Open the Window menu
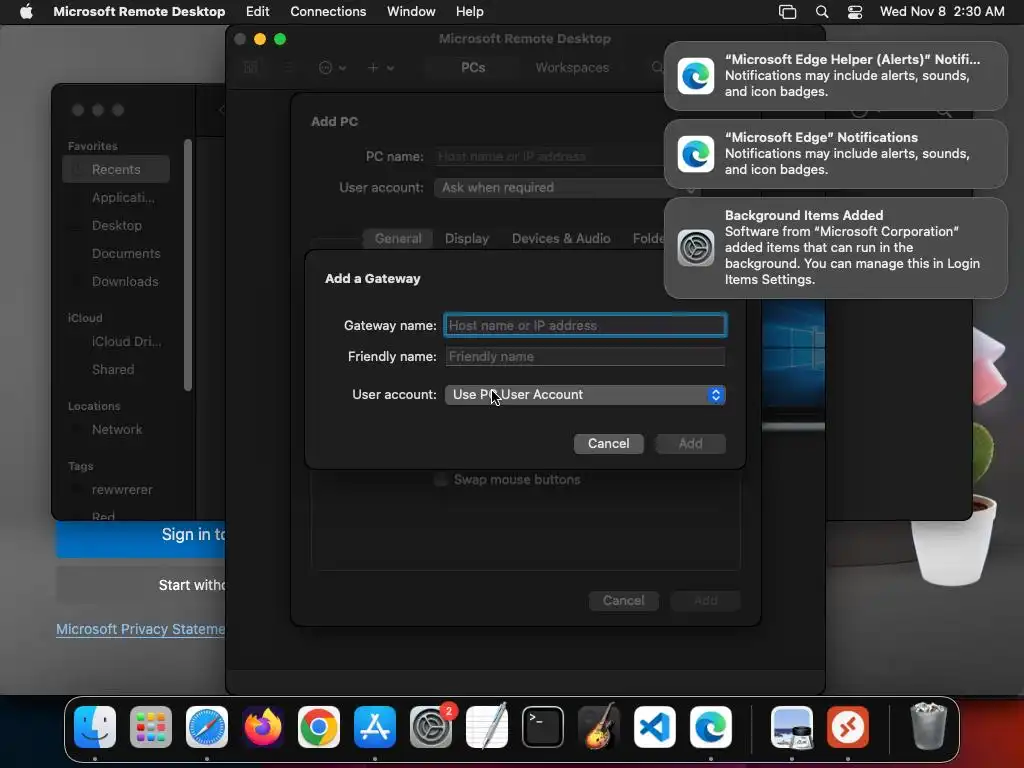Viewport: 1024px width, 768px height. (x=411, y=12)
